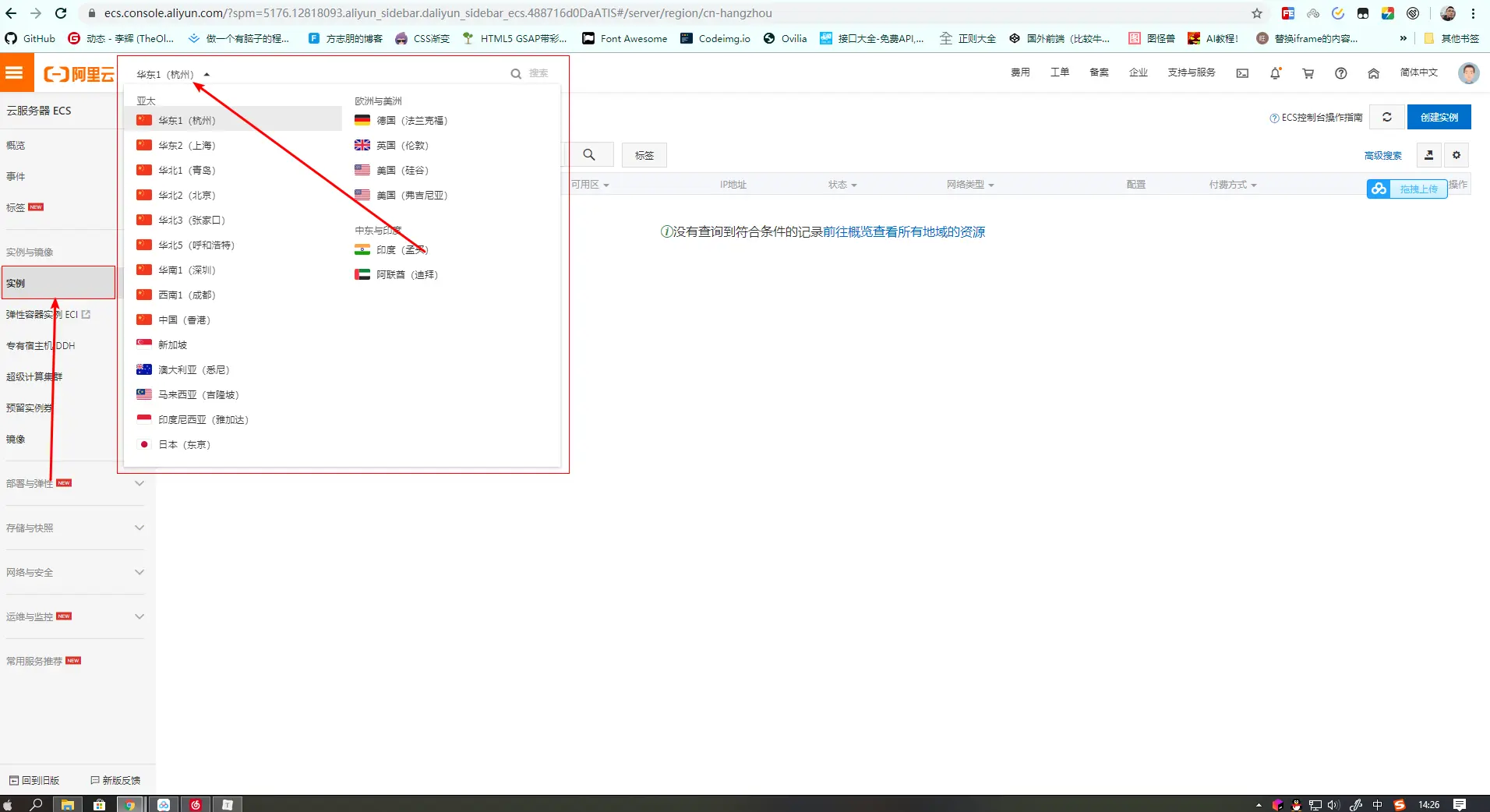Click the region search input field
The height and width of the screenshot is (812, 1490).
pos(538,73)
